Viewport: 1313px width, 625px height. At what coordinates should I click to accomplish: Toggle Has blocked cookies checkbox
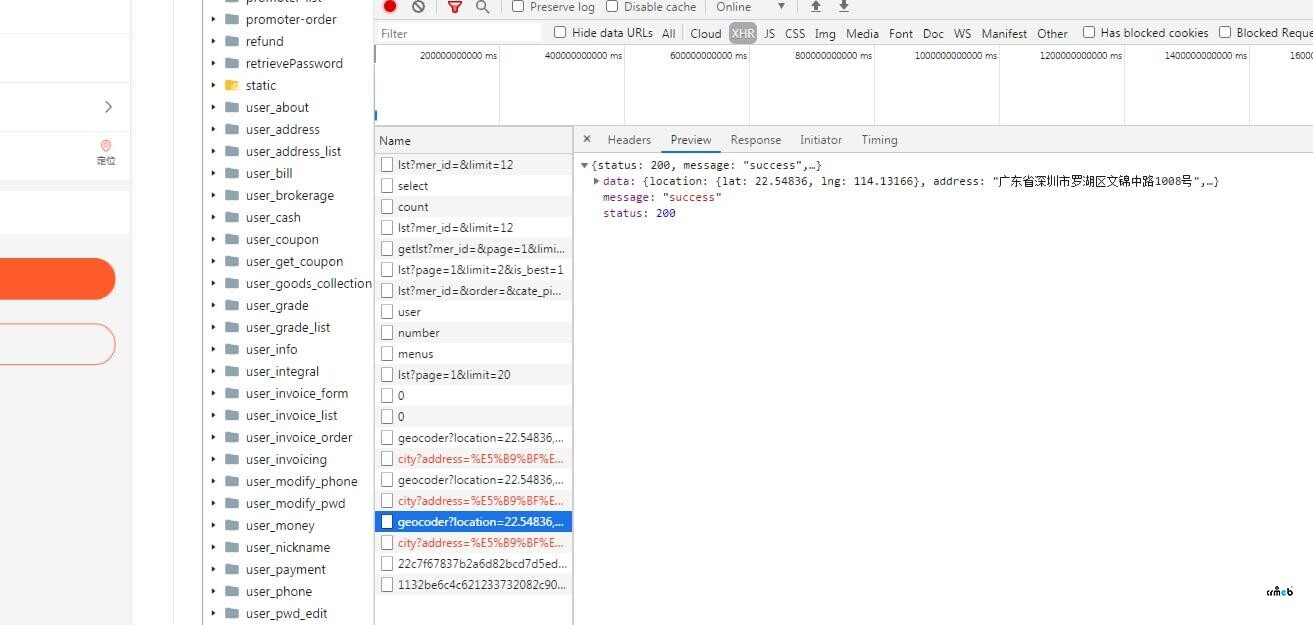[x=1089, y=32]
